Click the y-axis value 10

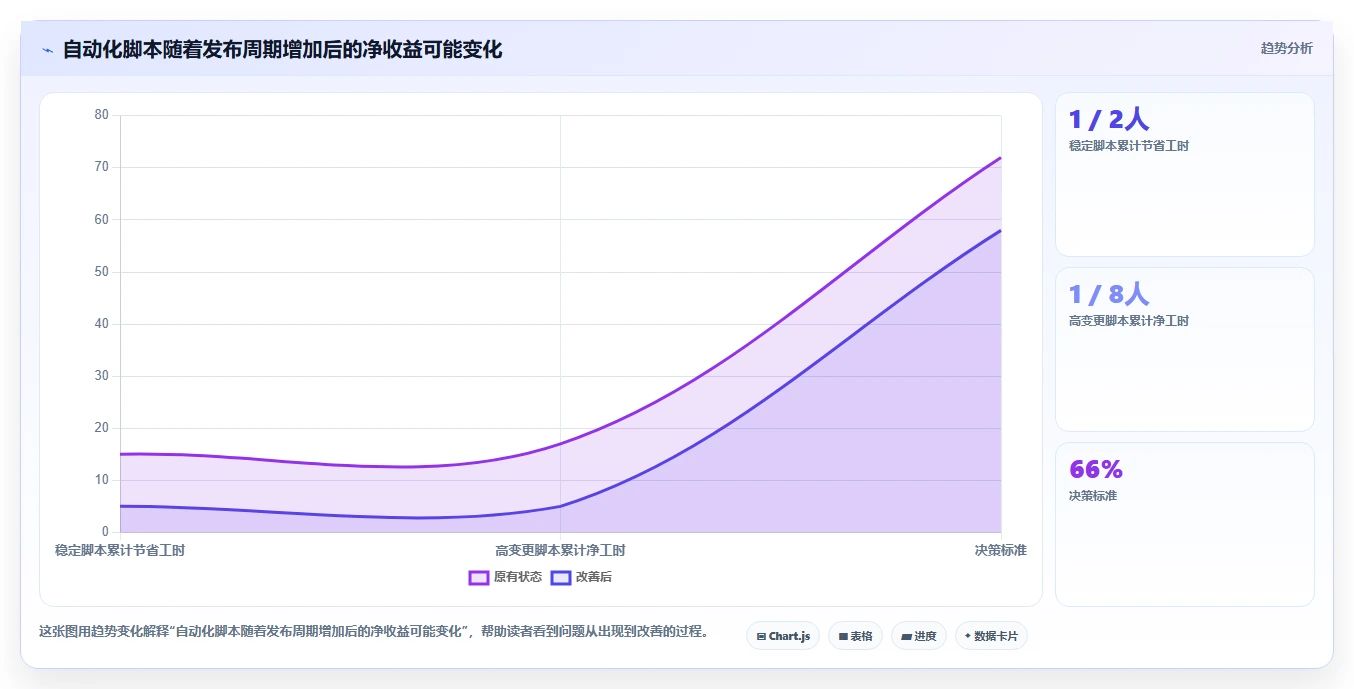[102, 480]
